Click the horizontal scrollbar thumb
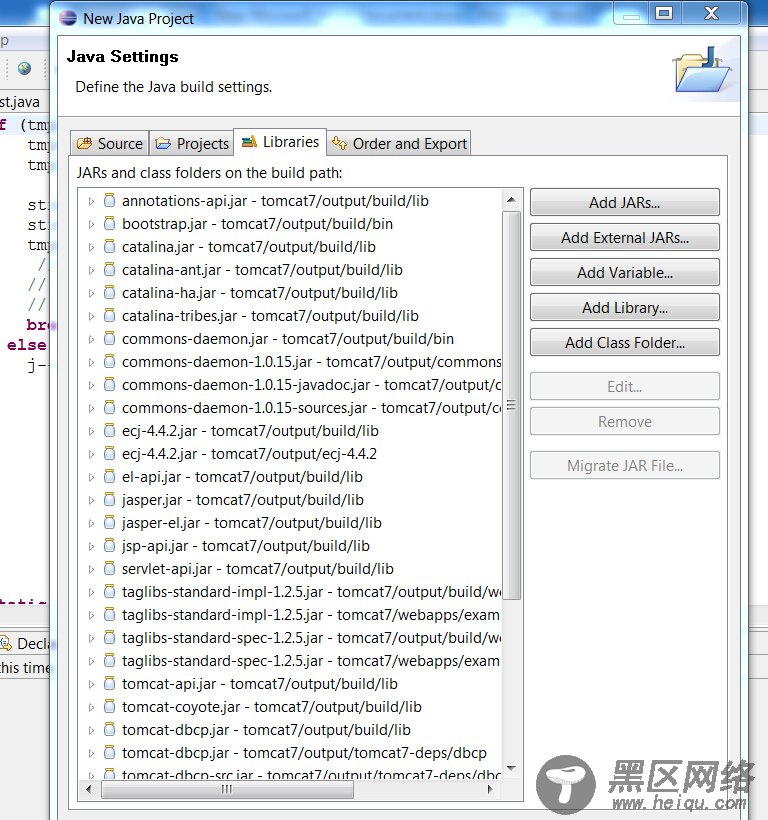 227,789
